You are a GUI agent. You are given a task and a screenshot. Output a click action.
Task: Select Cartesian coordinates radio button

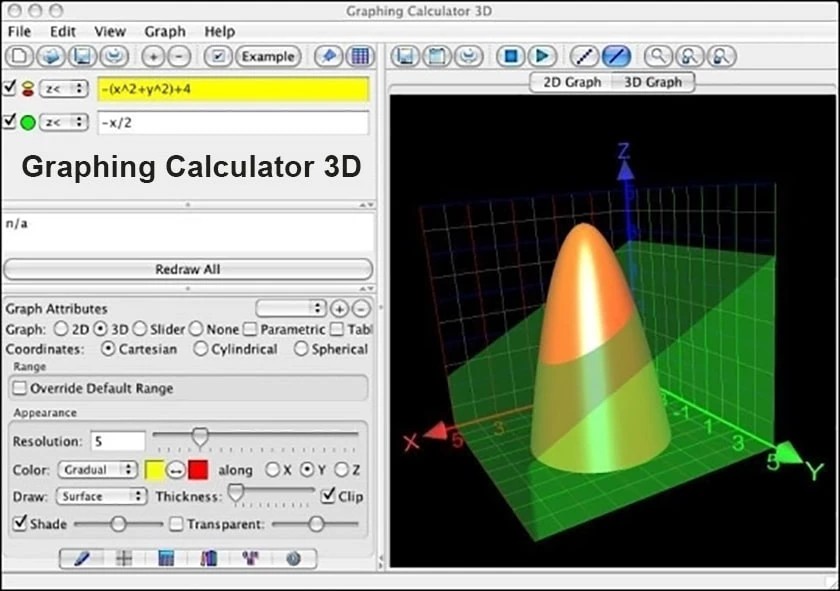pos(108,349)
